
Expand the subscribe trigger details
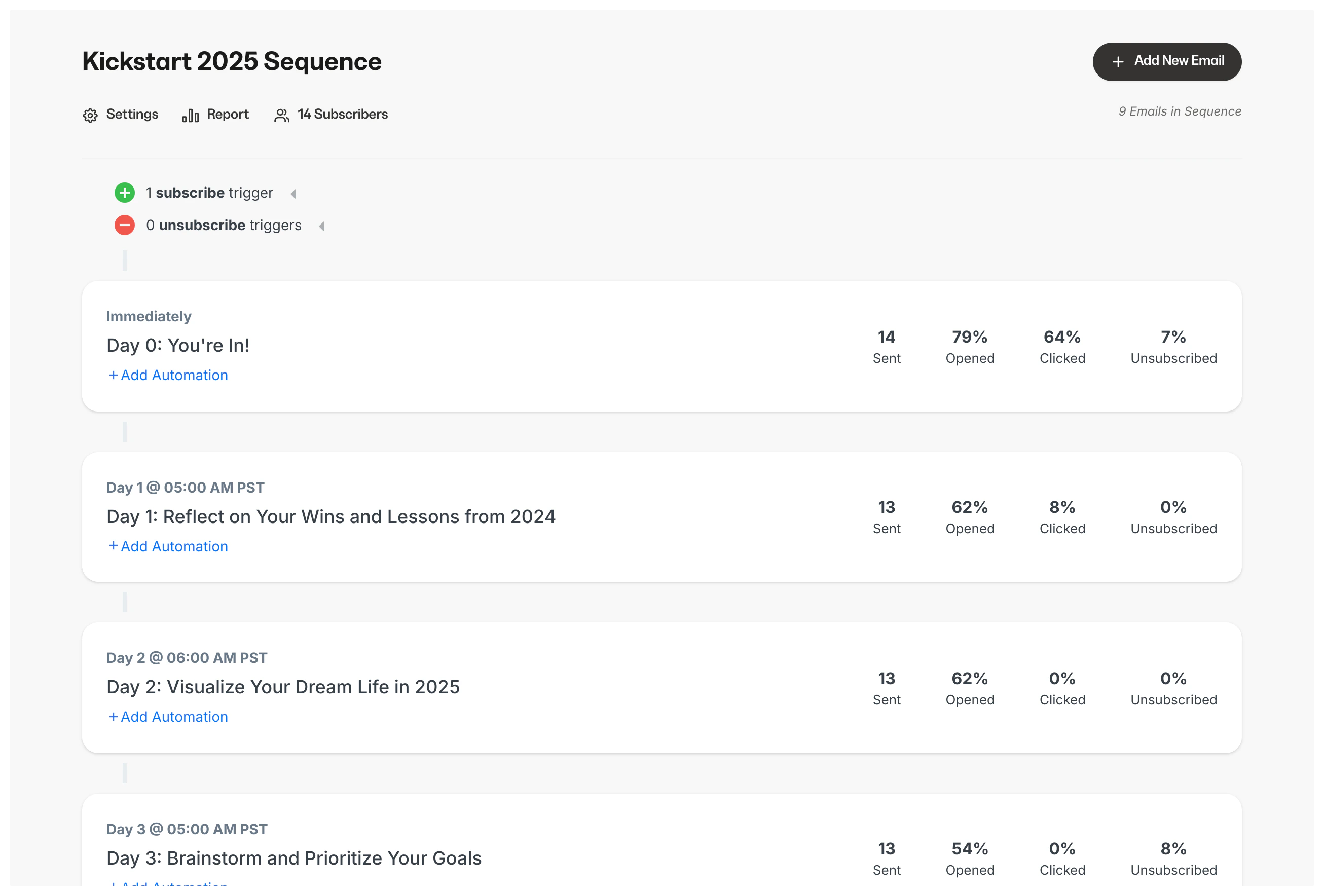pyautogui.click(x=294, y=193)
